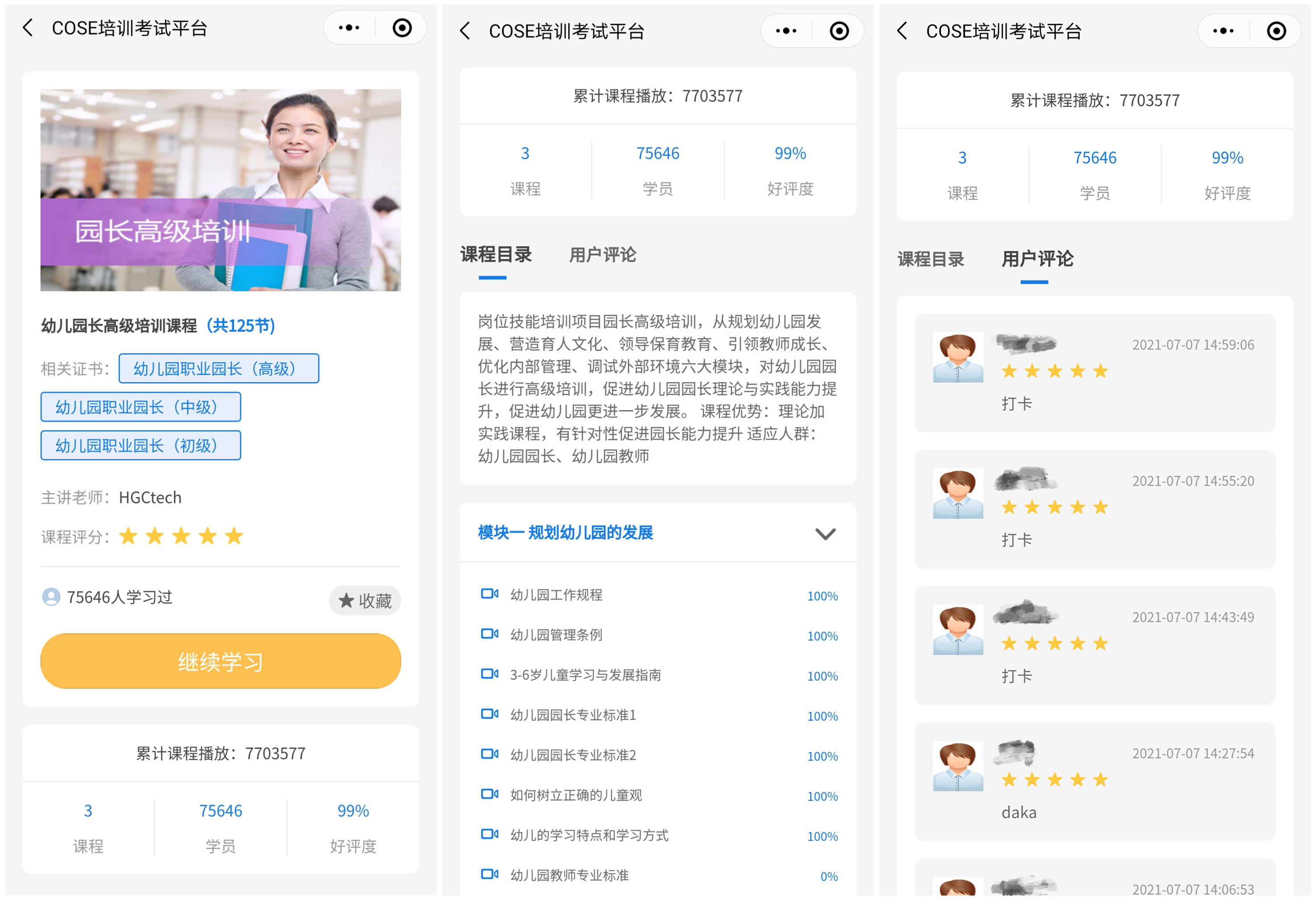Tap the circular close target icon on middle screen
Image resolution: width=1316 pixels, height=900 pixels.
pos(839,31)
